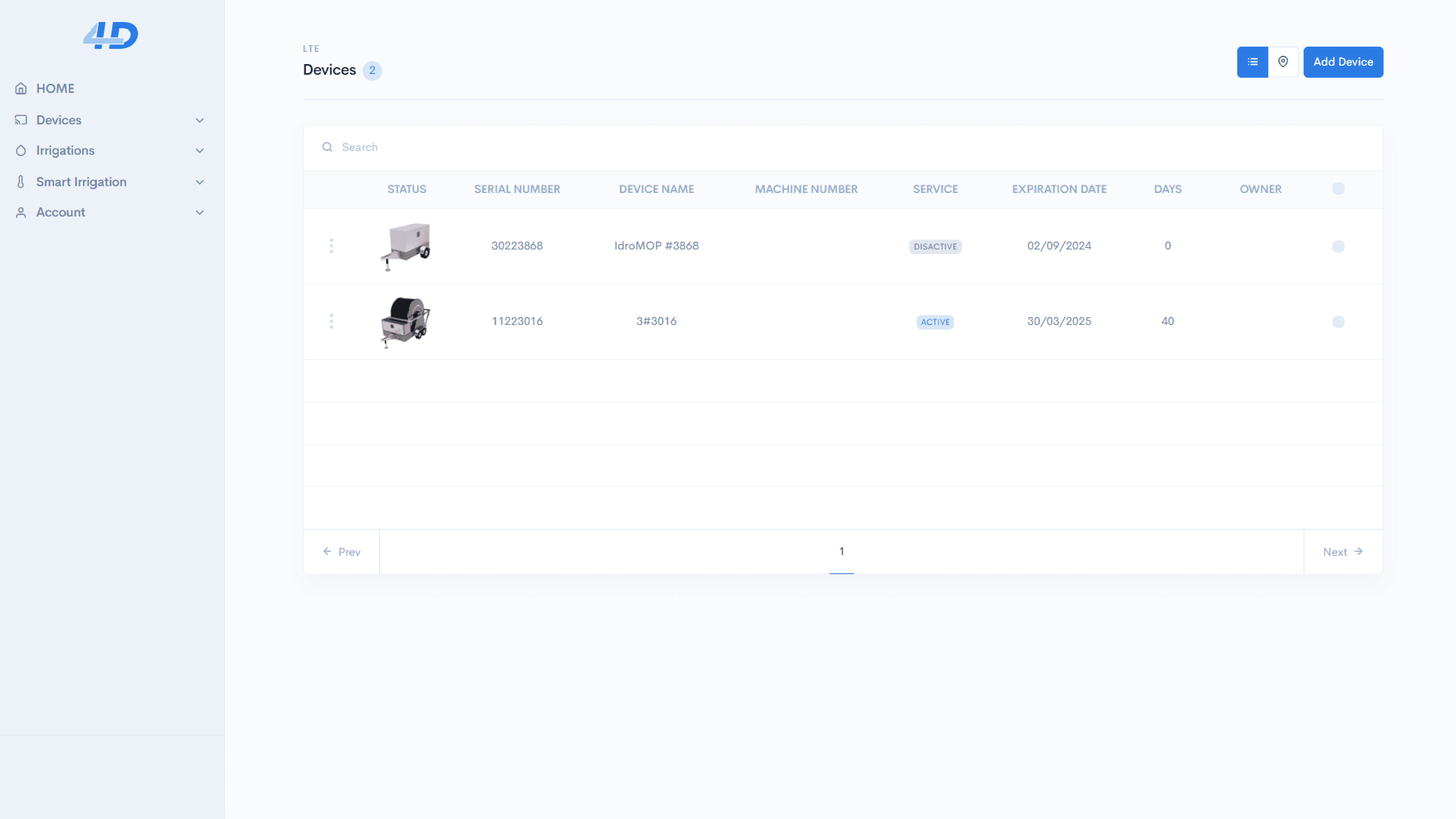This screenshot has width=1456, height=819.
Task: Expand the Devices sidebar chevron
Action: tap(199, 120)
